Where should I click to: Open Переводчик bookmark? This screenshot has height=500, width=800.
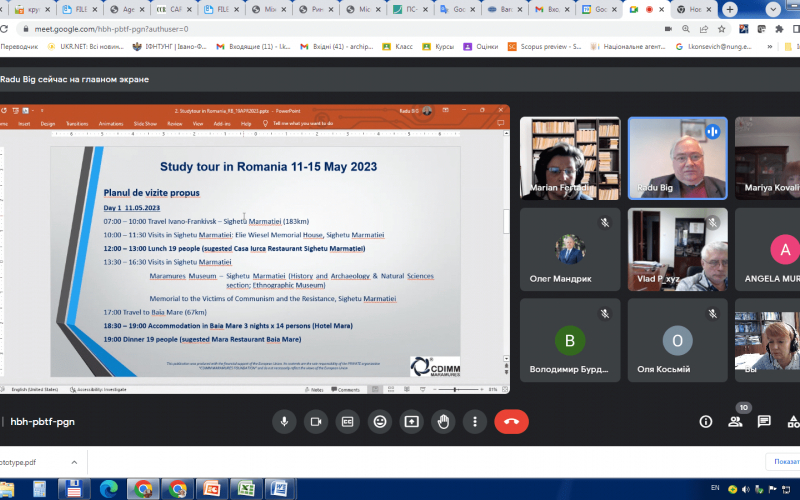[19, 46]
